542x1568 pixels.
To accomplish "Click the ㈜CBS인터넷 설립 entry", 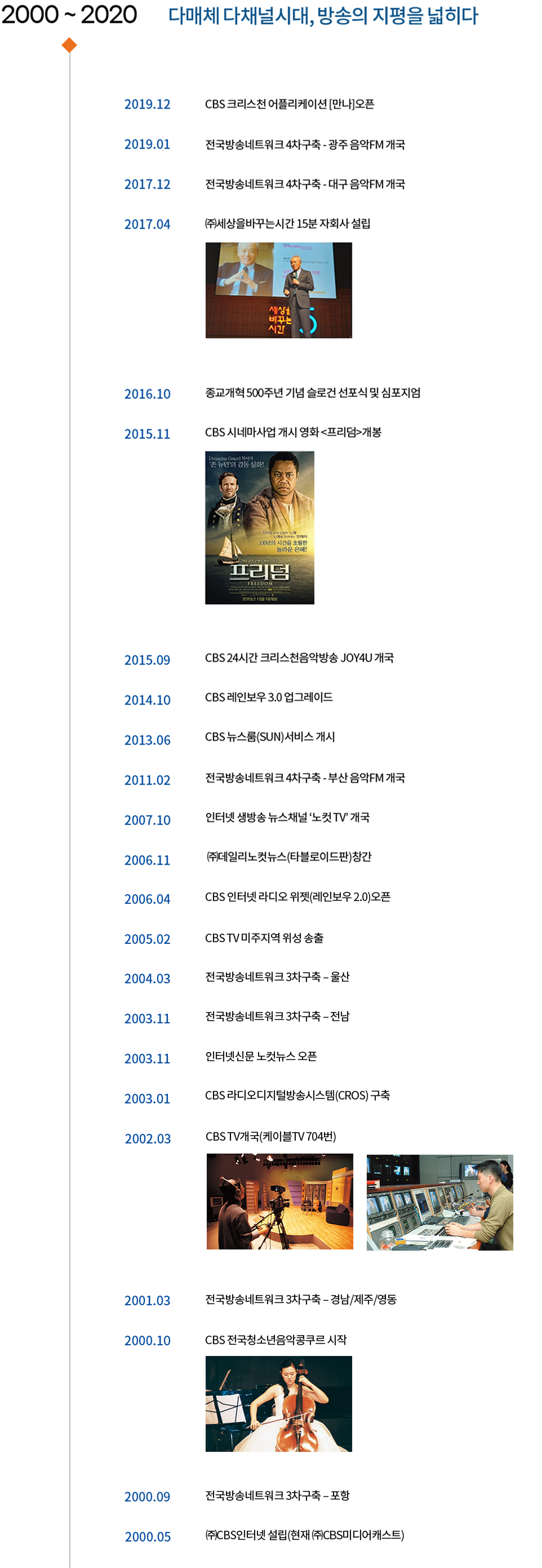I will tap(304, 1535).
